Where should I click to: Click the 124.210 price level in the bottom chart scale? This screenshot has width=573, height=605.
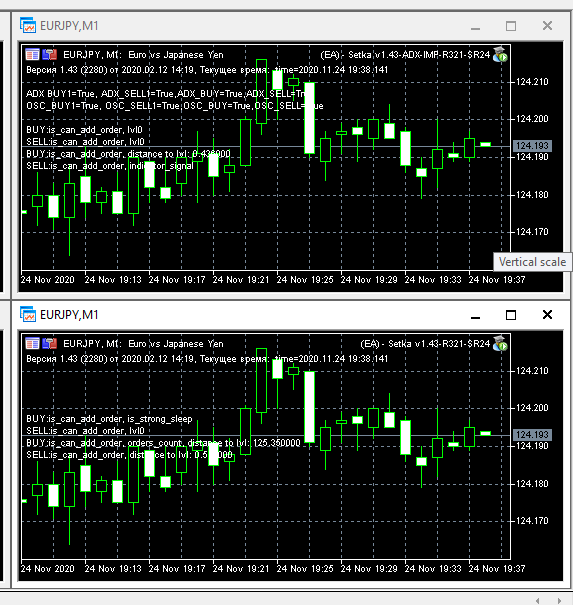tap(532, 371)
